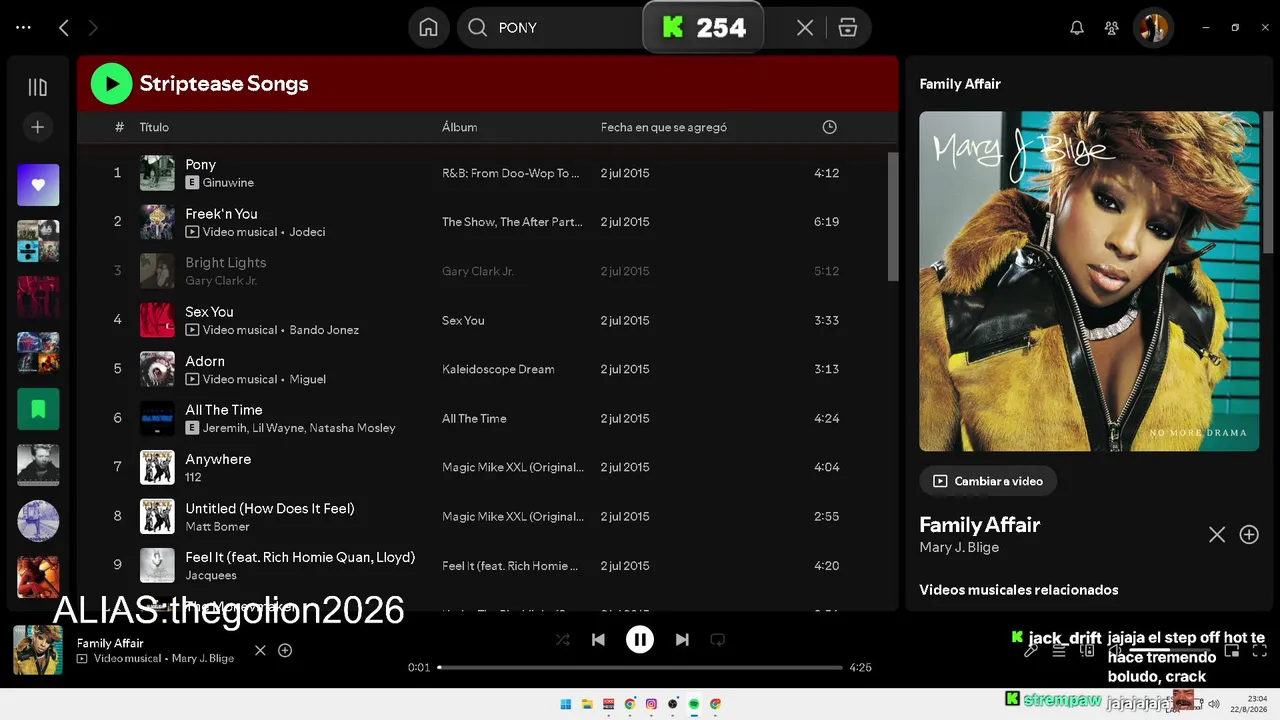Select the Feel It track title

coord(300,557)
